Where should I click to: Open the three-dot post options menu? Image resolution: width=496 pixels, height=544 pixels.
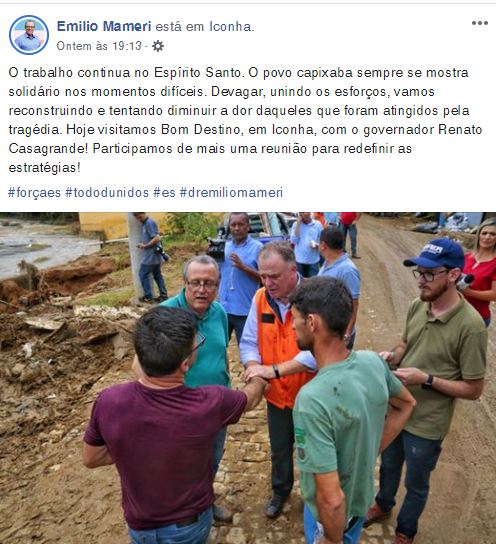(480, 23)
